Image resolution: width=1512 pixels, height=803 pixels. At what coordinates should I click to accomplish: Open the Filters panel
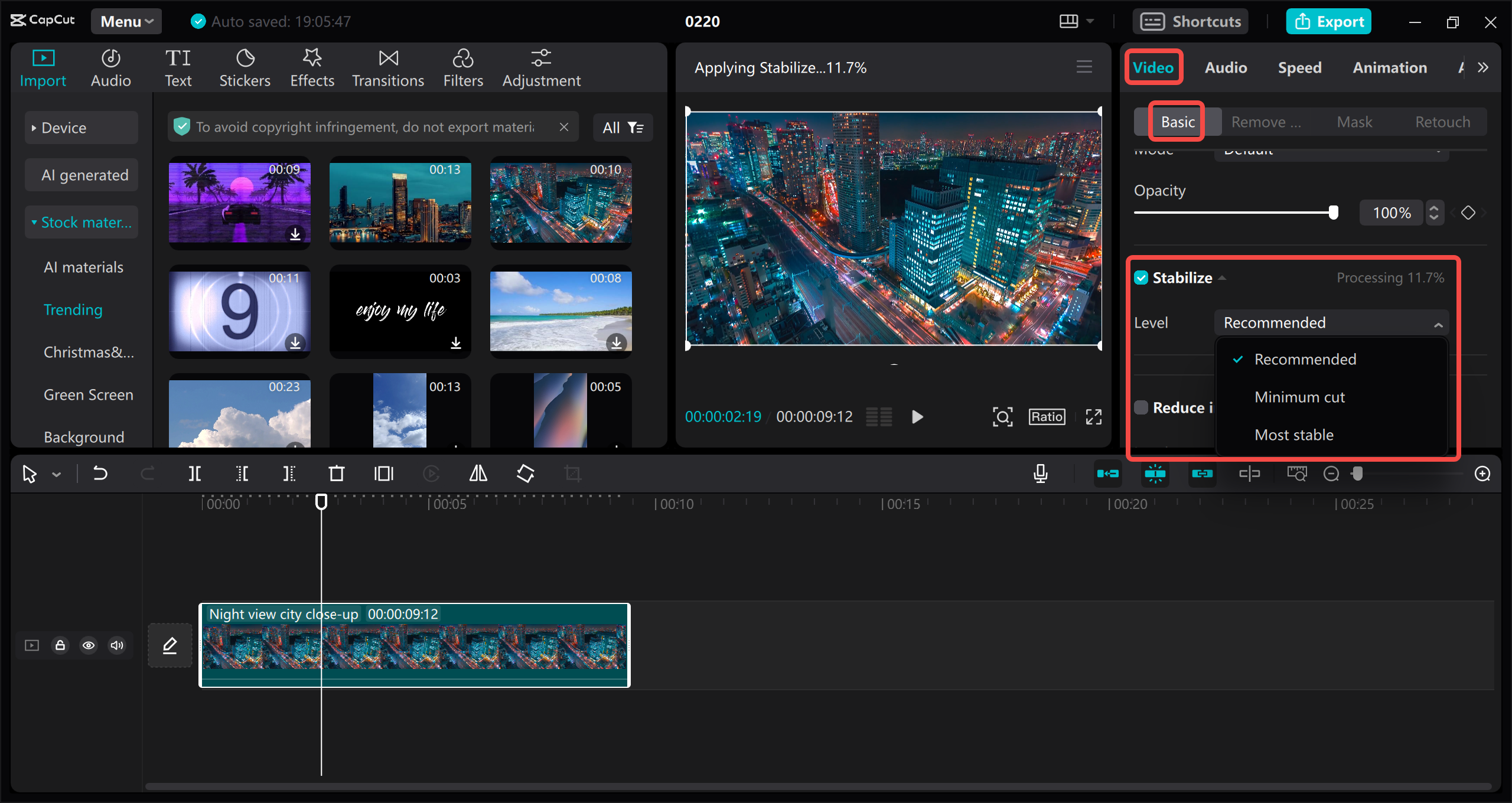coord(463,66)
